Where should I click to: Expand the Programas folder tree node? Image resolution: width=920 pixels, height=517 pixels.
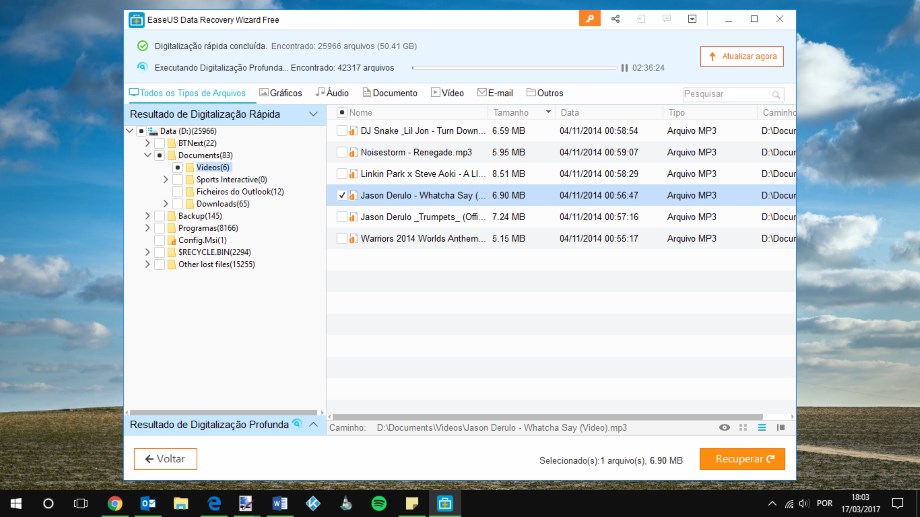(x=147, y=228)
